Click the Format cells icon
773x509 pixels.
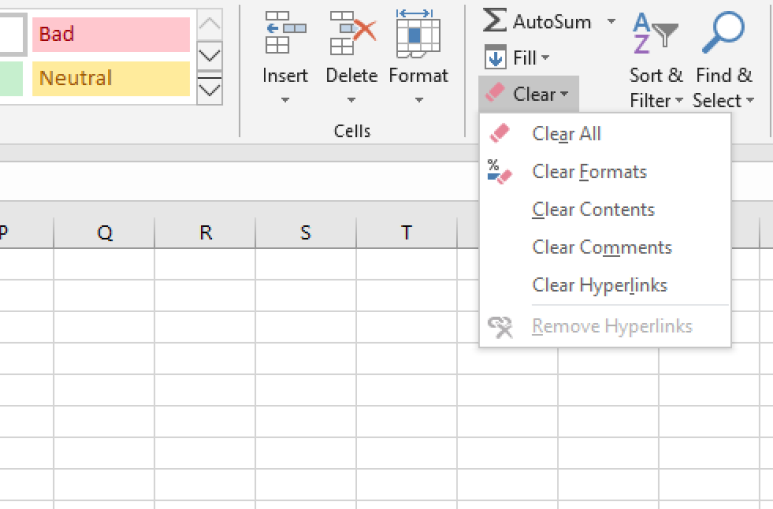click(418, 33)
